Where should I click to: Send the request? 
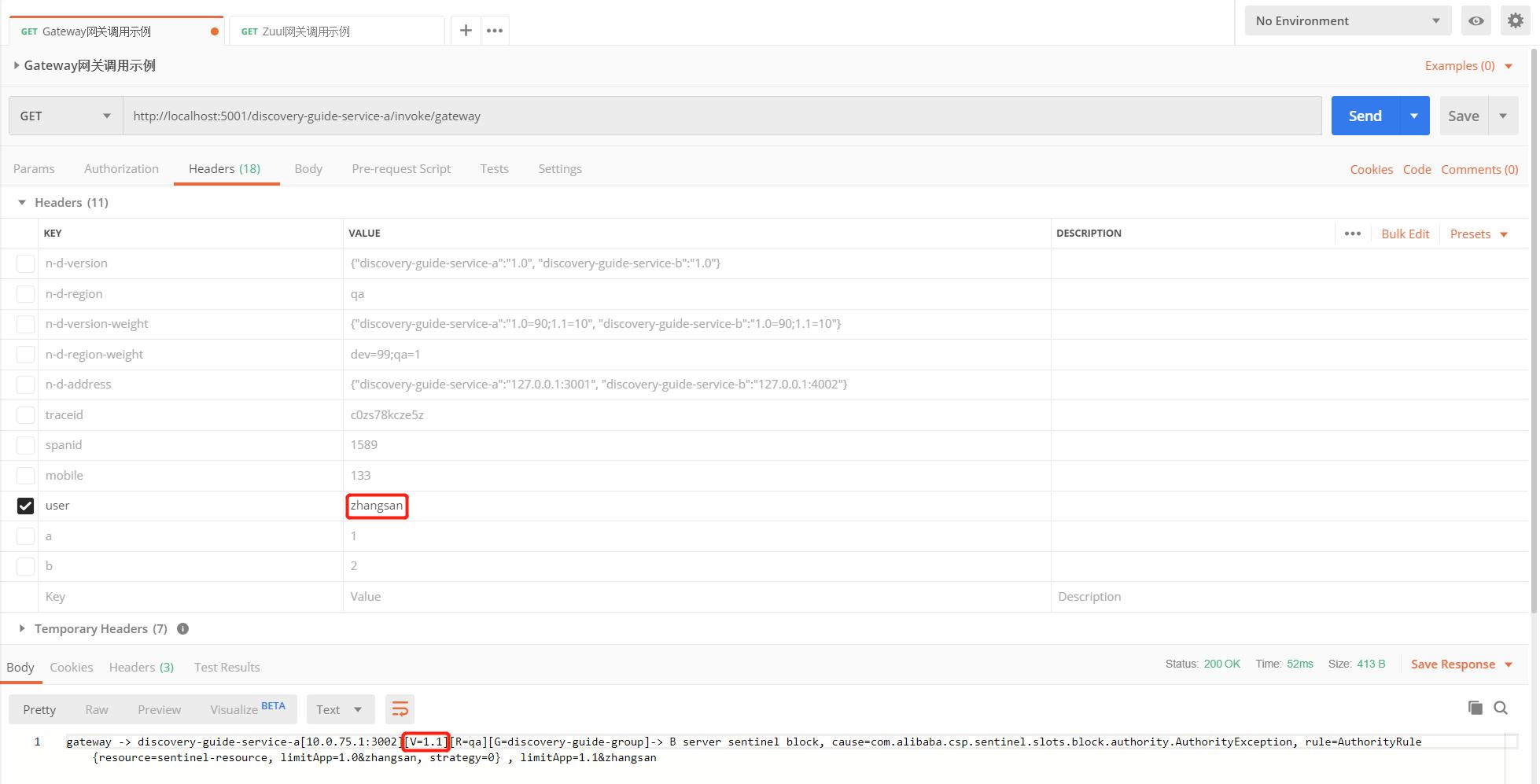pos(1365,116)
